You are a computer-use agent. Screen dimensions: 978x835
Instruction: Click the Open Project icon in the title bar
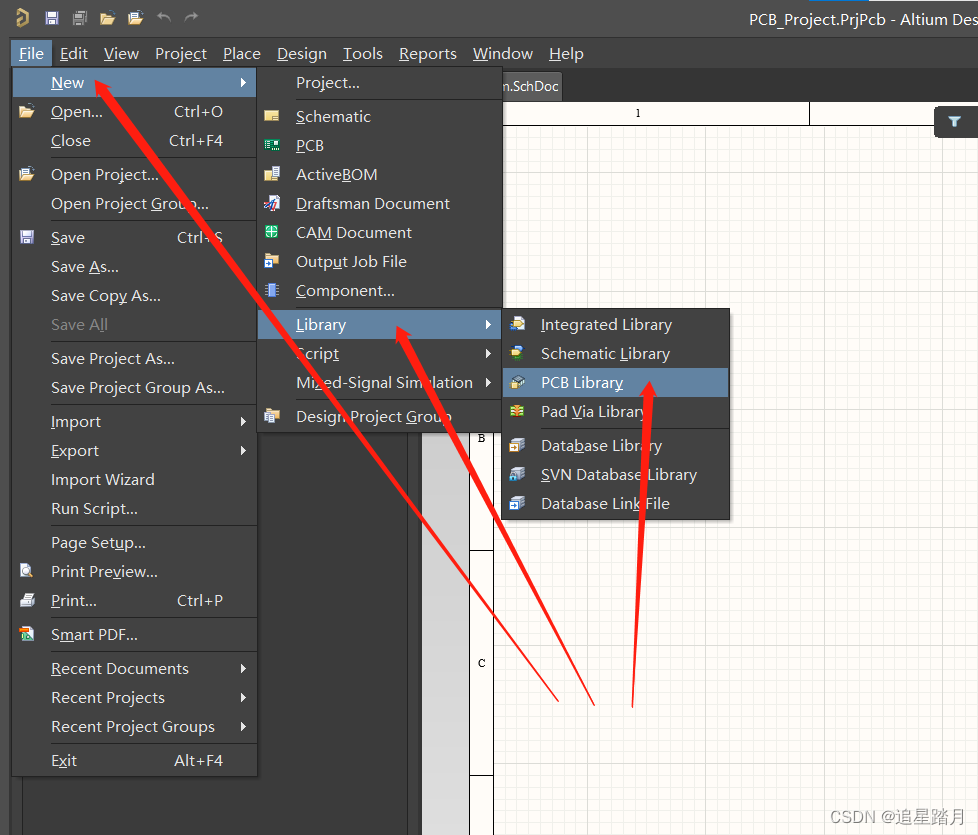click(x=136, y=18)
